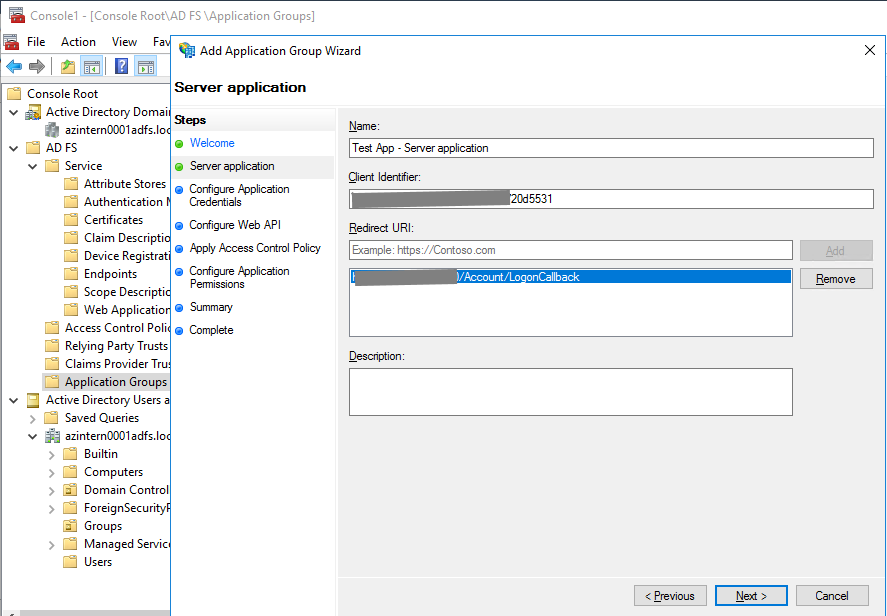Expand the Computers container node
The width and height of the screenshot is (887, 616).
(51, 472)
